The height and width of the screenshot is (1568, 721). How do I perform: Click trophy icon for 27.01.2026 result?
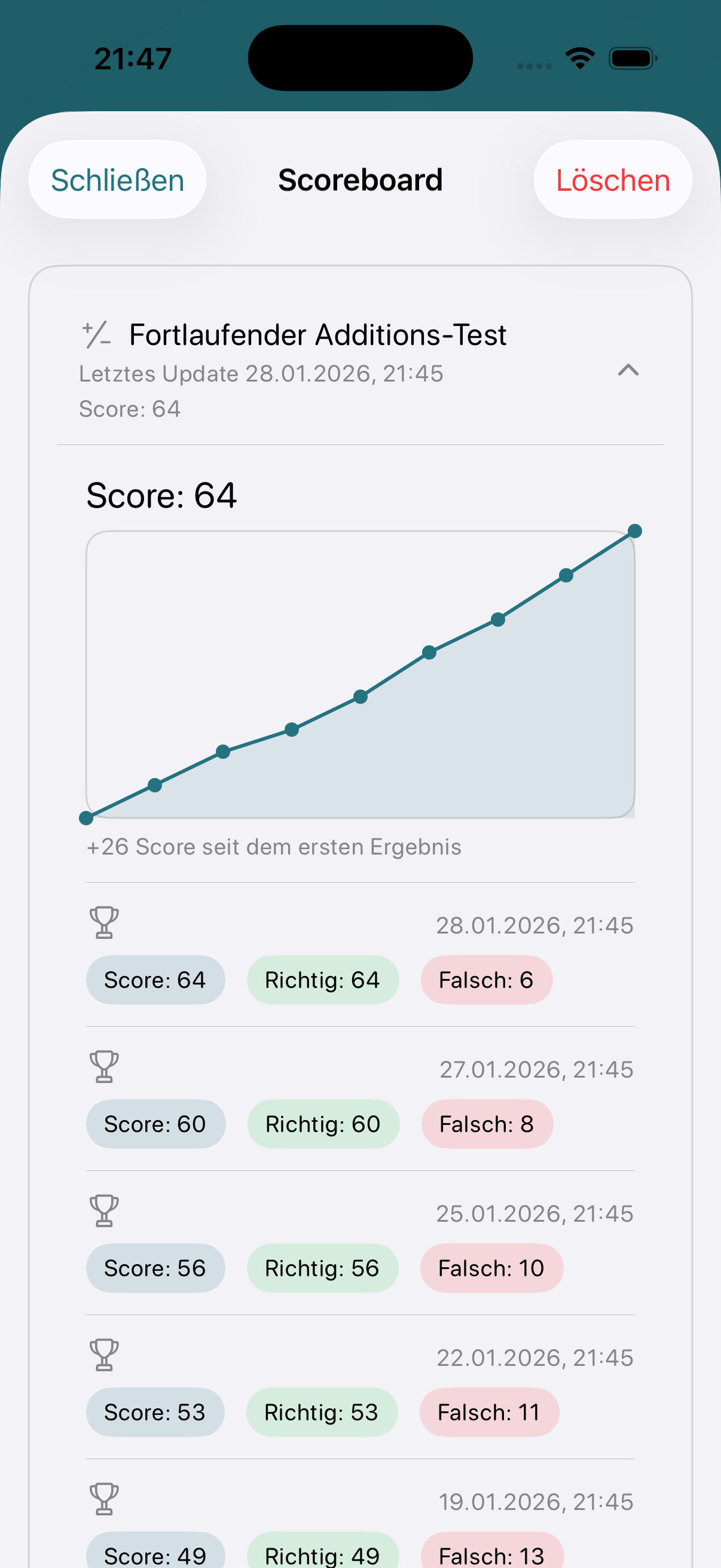click(104, 1066)
